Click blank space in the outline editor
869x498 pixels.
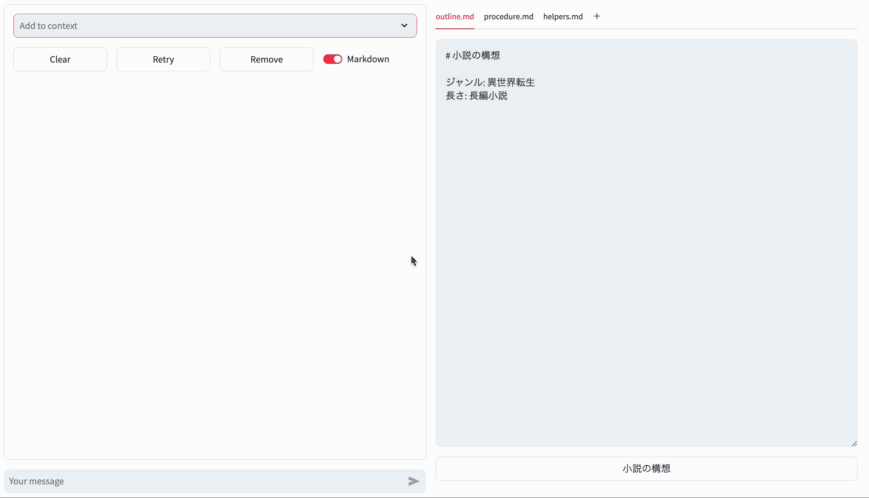646,280
